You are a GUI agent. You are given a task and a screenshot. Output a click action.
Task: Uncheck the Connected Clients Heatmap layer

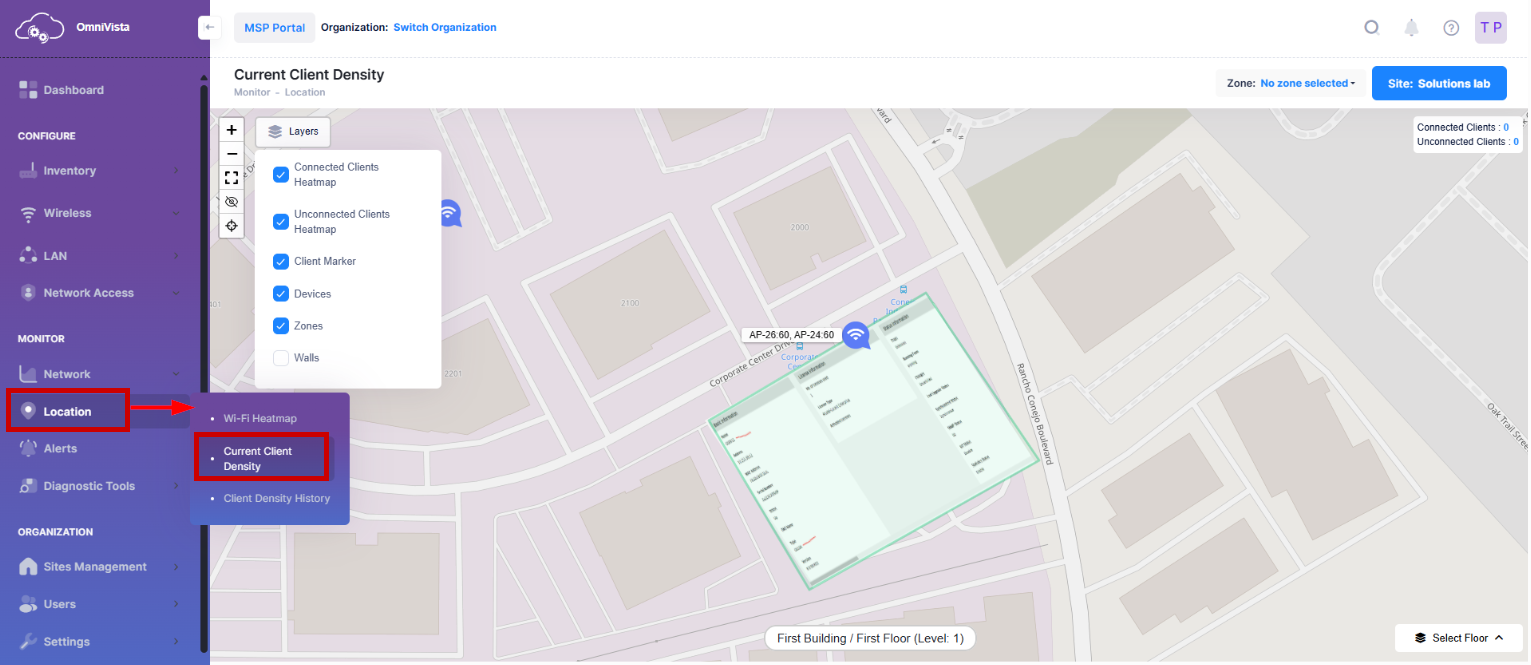tap(281, 174)
